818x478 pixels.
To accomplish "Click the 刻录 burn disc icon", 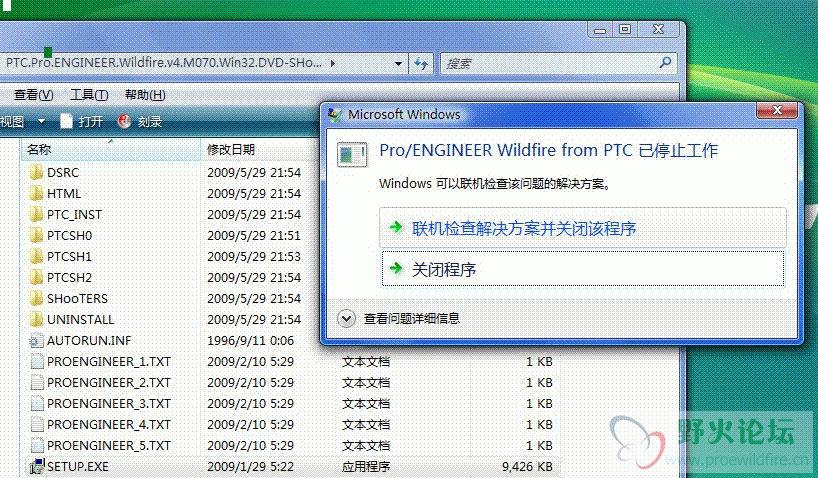I will (x=124, y=121).
